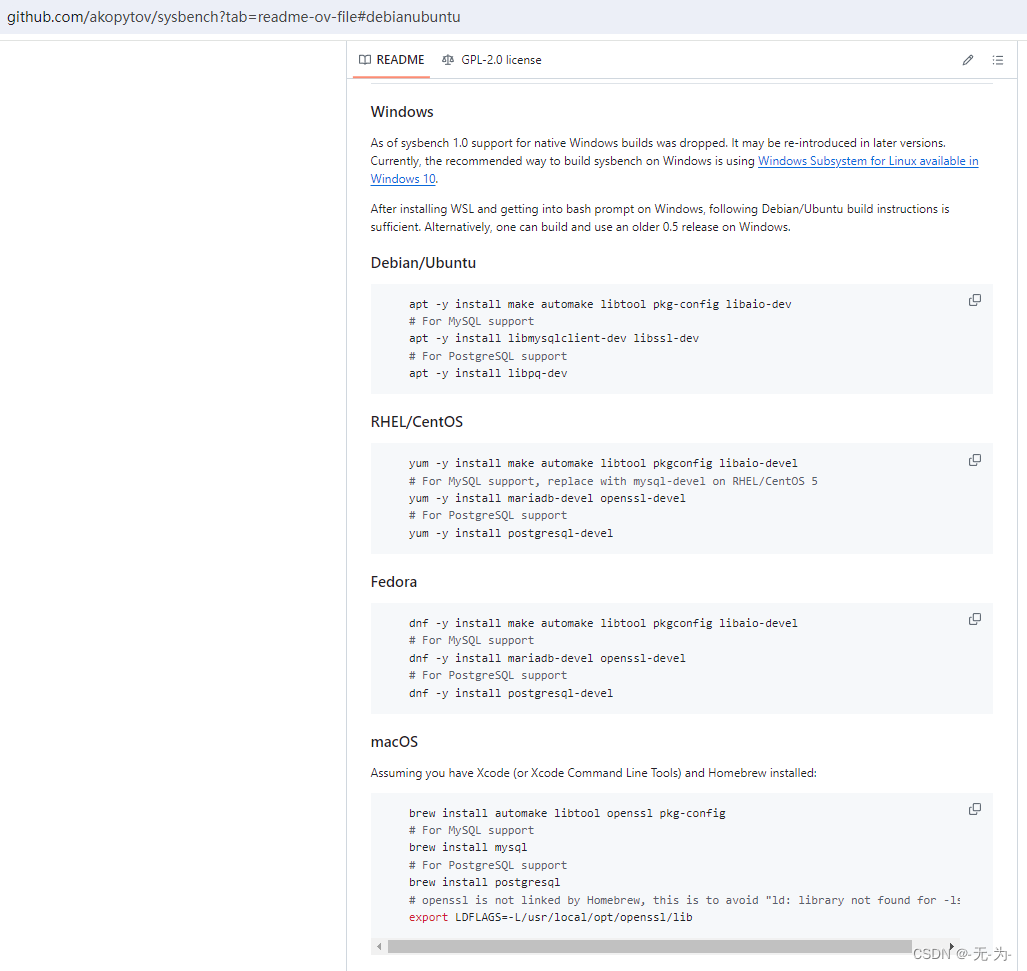The height and width of the screenshot is (971, 1027).
Task: Click the Debian/Ubuntu section heading
Action: (x=423, y=263)
